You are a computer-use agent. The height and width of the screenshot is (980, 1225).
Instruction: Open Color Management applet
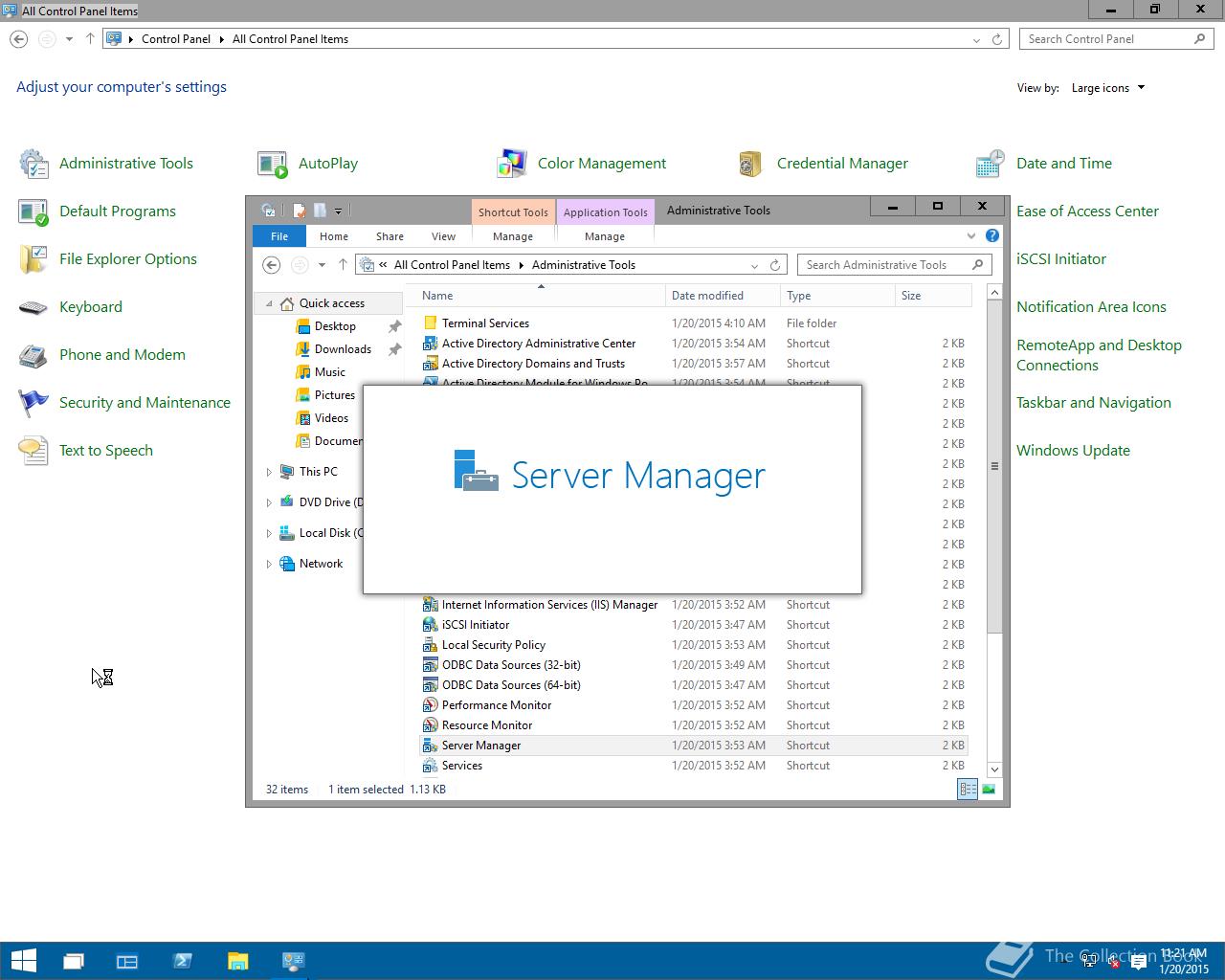point(582,164)
